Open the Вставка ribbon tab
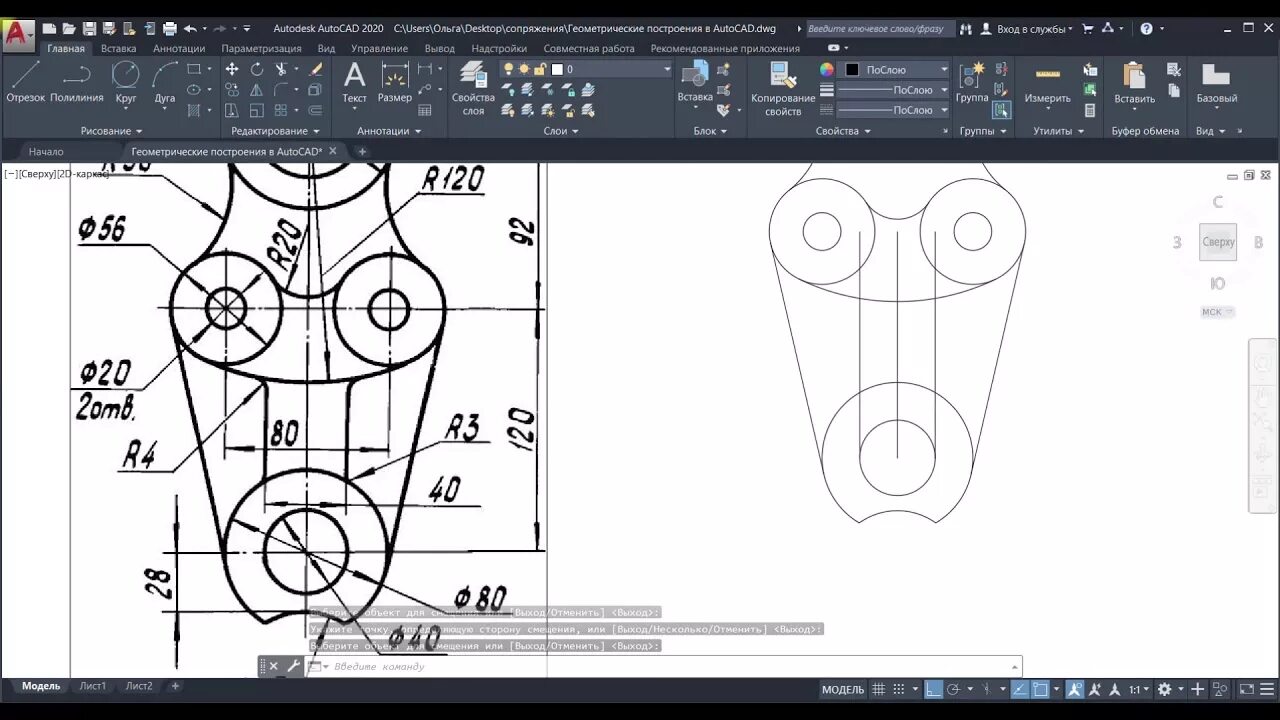This screenshot has height=720, width=1280. point(119,48)
